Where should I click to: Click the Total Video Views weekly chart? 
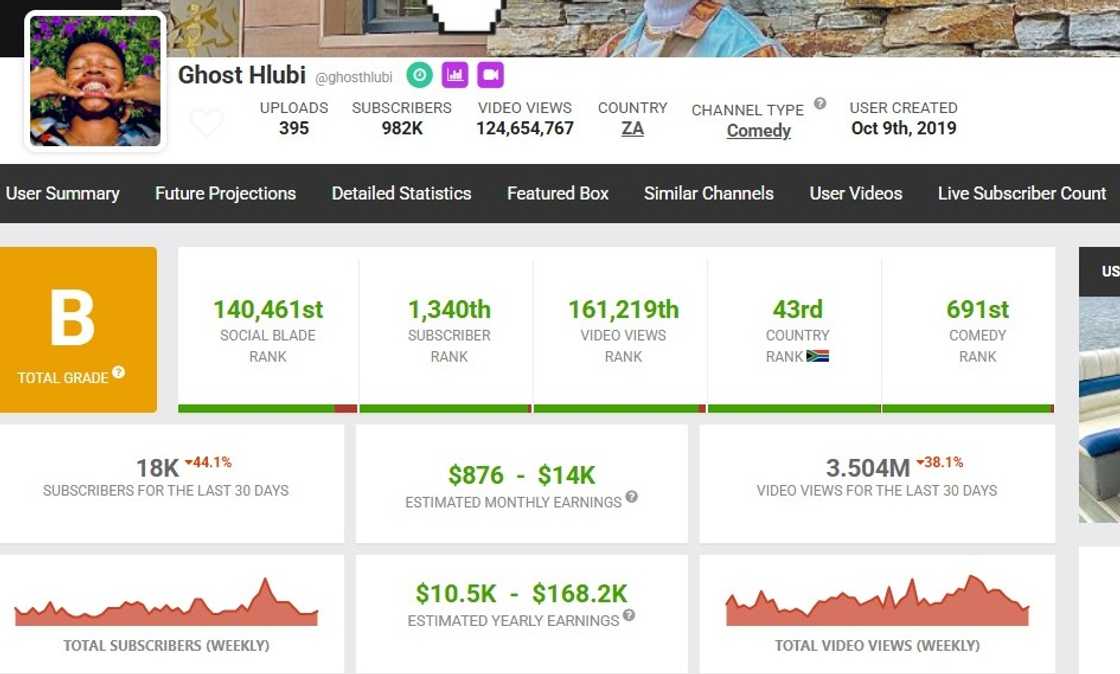[877, 603]
